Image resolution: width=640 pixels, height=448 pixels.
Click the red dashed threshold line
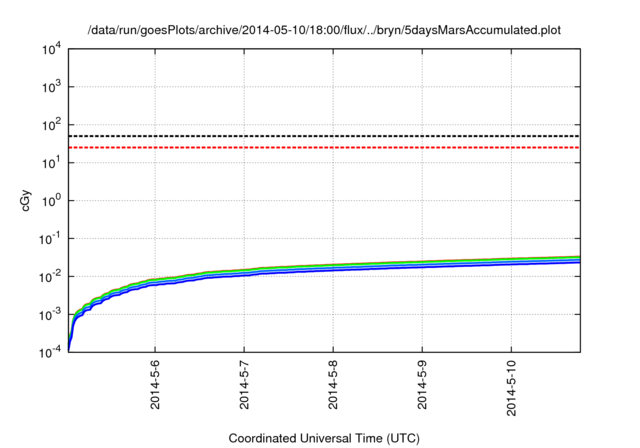click(324, 147)
